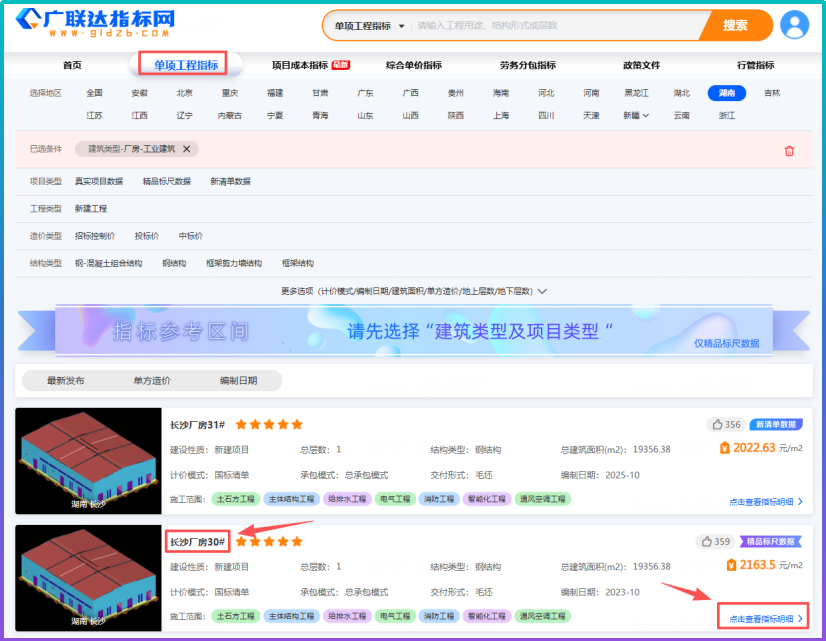The image size is (826, 641).
Task: Click the 仅精品标尺数据 link in banner
Action: coord(726,344)
